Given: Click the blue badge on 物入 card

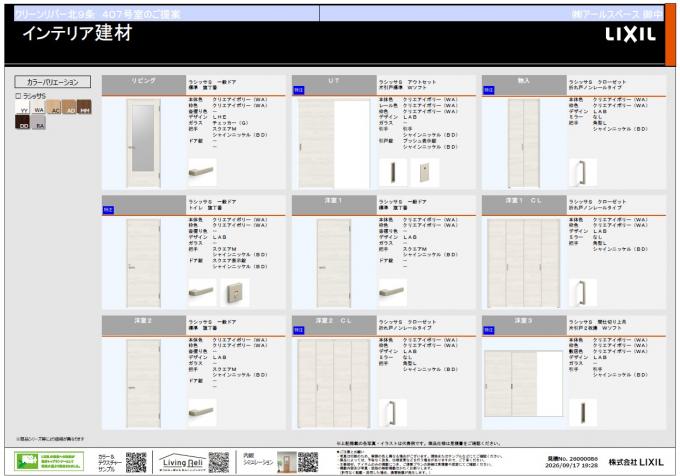Looking at the screenshot, I should pos(488,90).
